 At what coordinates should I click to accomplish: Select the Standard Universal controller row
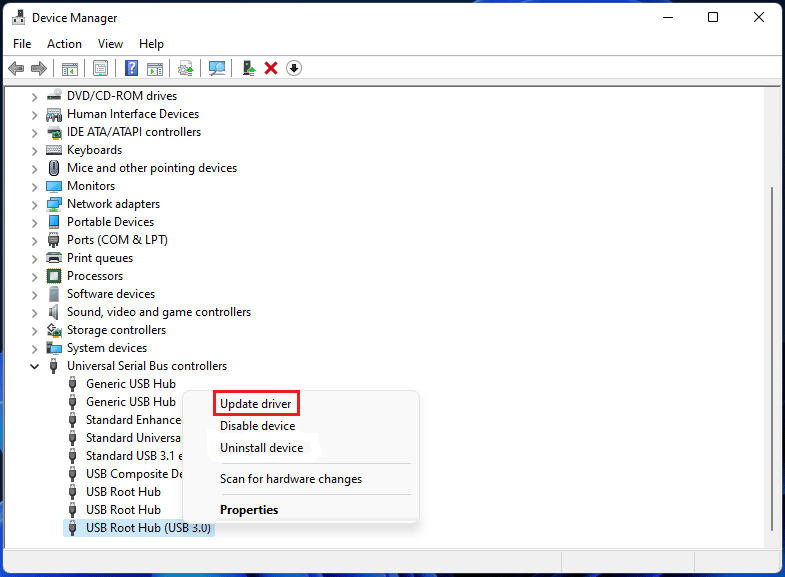pyautogui.click(x=134, y=438)
